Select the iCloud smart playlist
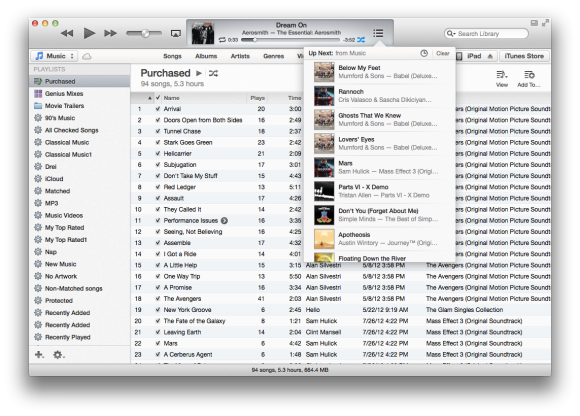 (x=80, y=179)
